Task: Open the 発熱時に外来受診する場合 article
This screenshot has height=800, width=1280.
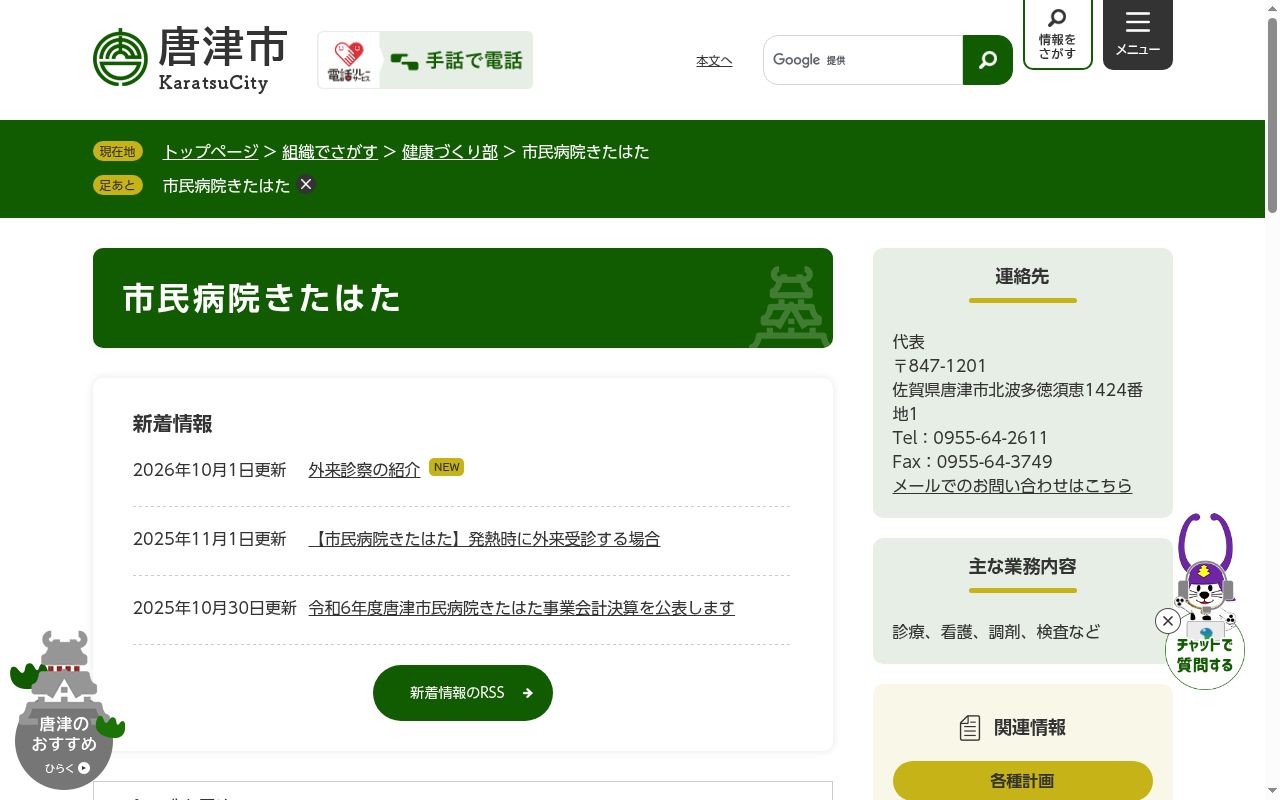Action: coord(484,539)
